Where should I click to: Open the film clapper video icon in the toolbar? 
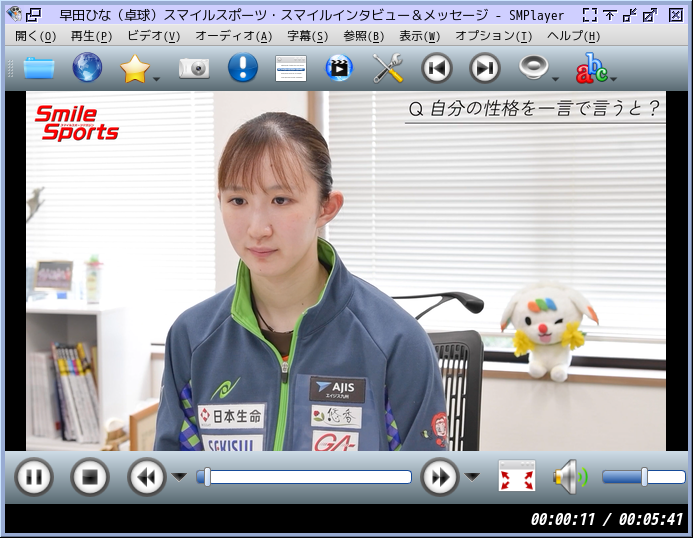[339, 68]
